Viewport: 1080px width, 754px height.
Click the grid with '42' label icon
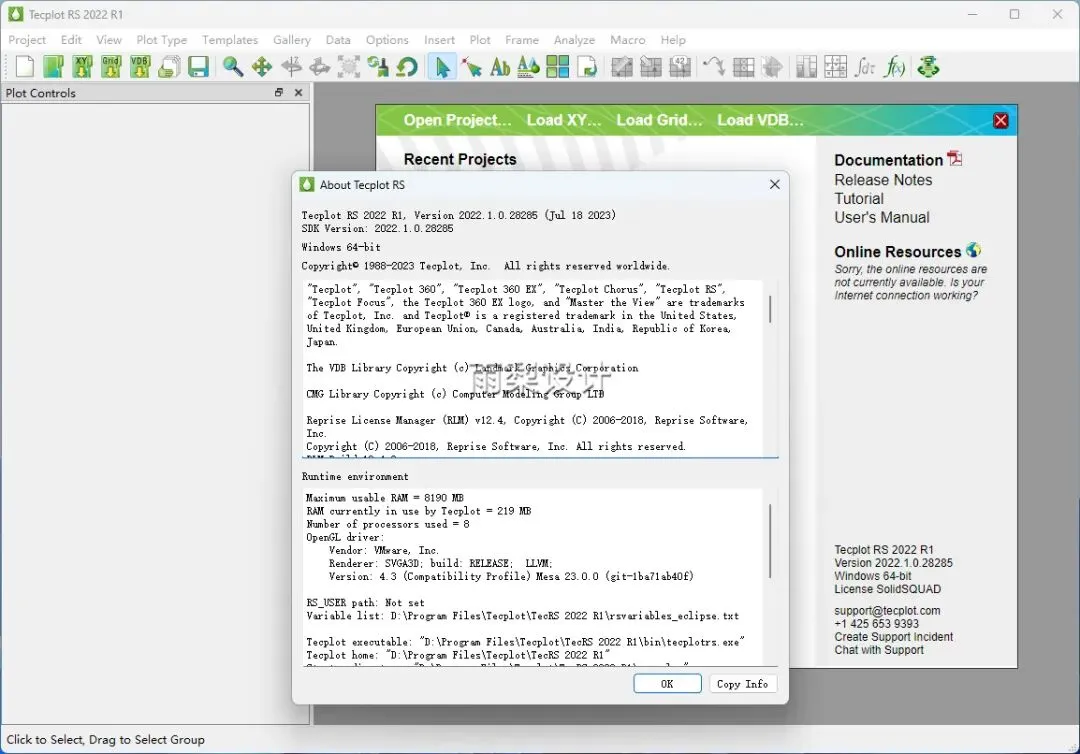(x=680, y=67)
